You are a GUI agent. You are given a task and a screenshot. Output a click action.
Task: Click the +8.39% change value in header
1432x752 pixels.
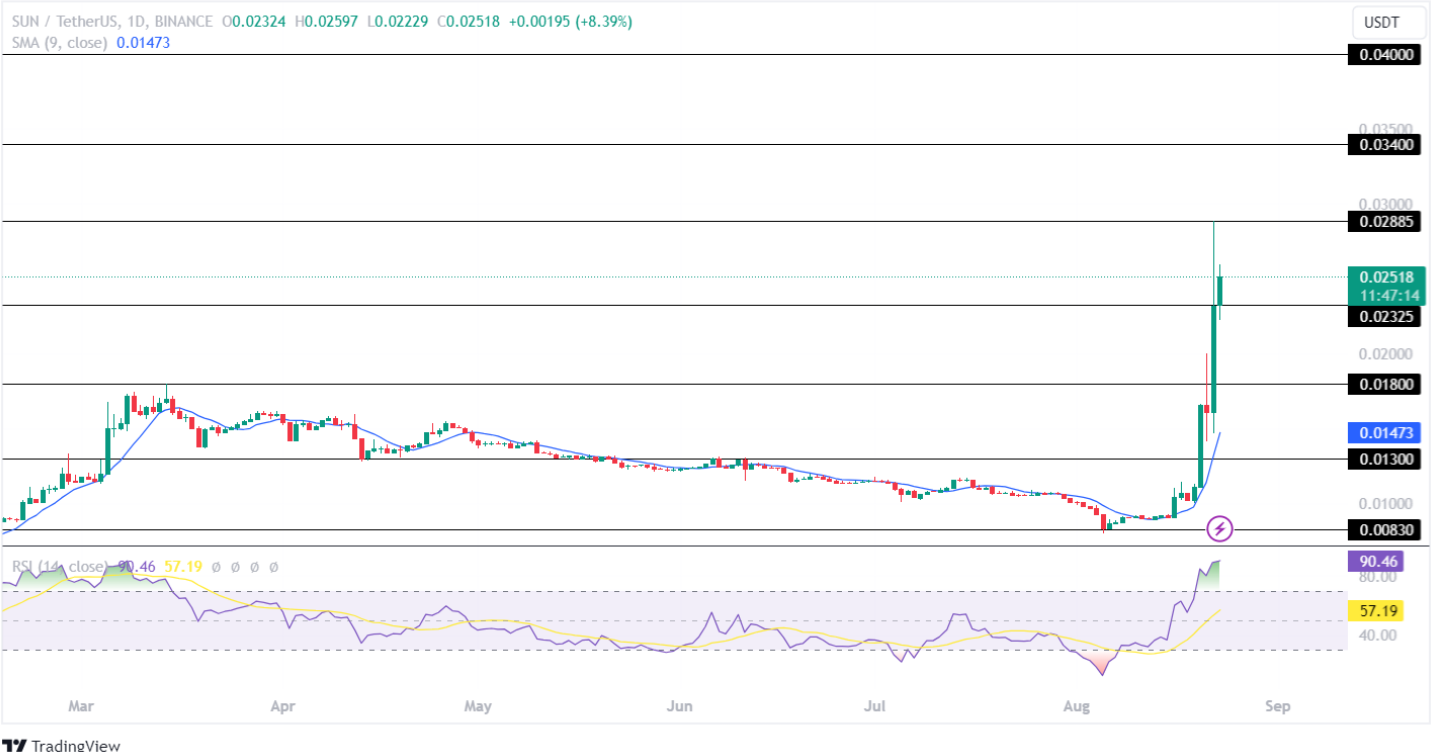(x=604, y=21)
